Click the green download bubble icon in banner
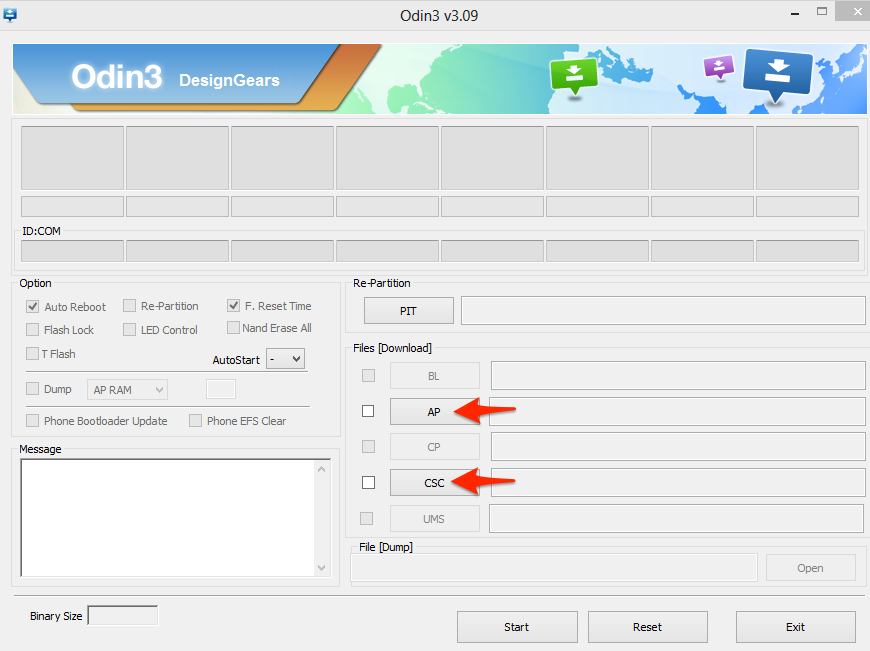This screenshot has width=870, height=651. pos(573,75)
